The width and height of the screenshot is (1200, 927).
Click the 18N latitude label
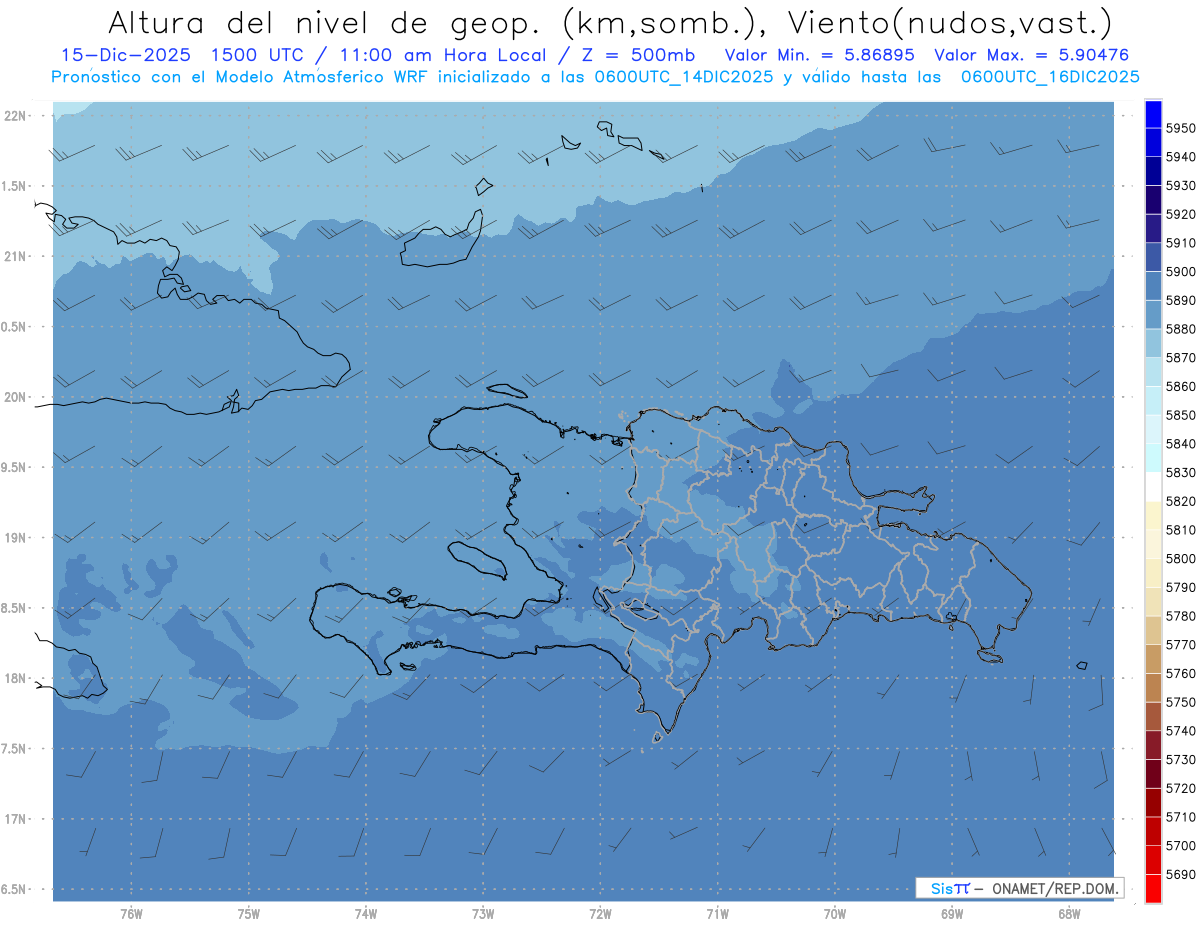(14, 679)
